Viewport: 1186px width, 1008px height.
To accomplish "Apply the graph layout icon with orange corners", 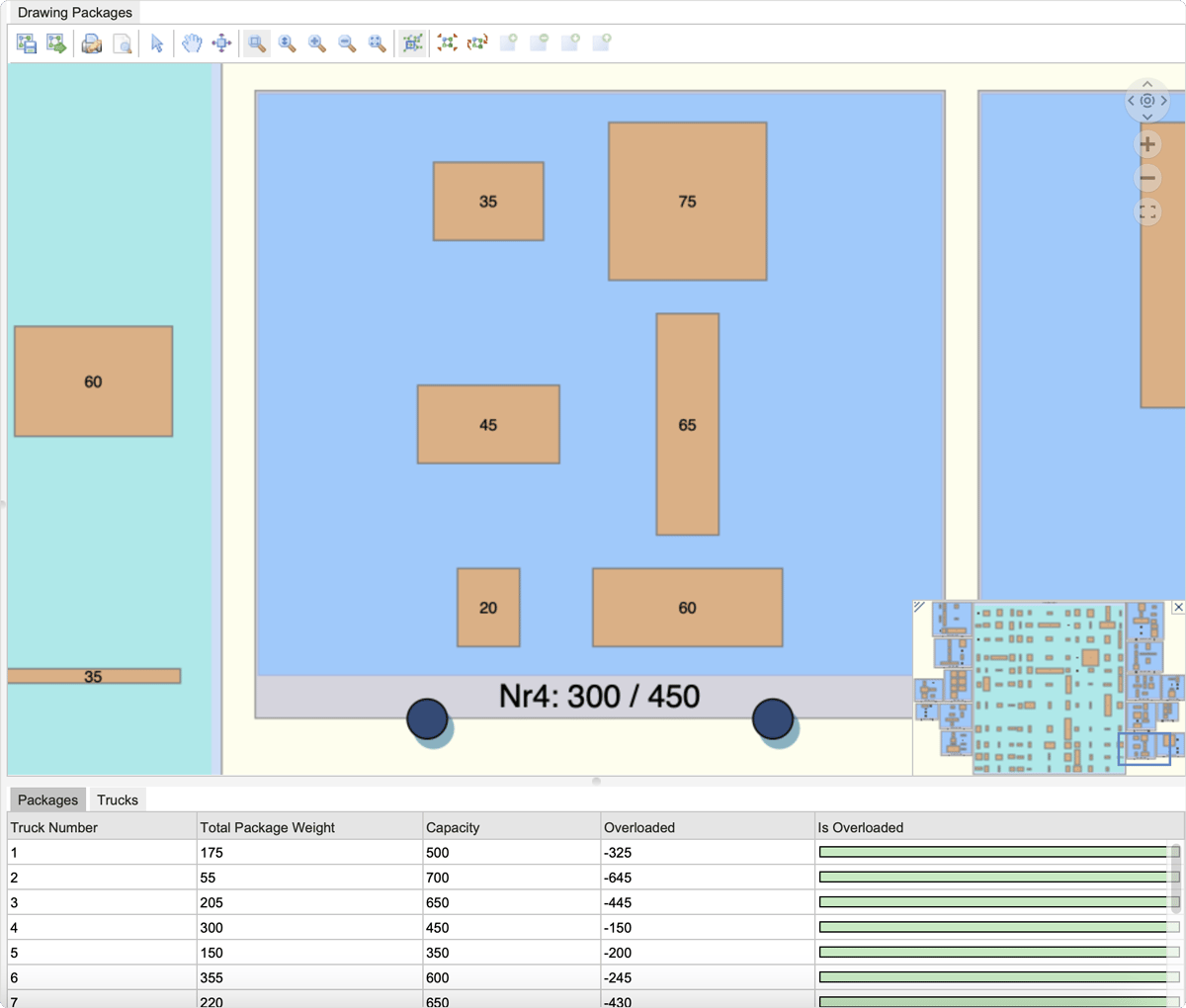I will (448, 43).
